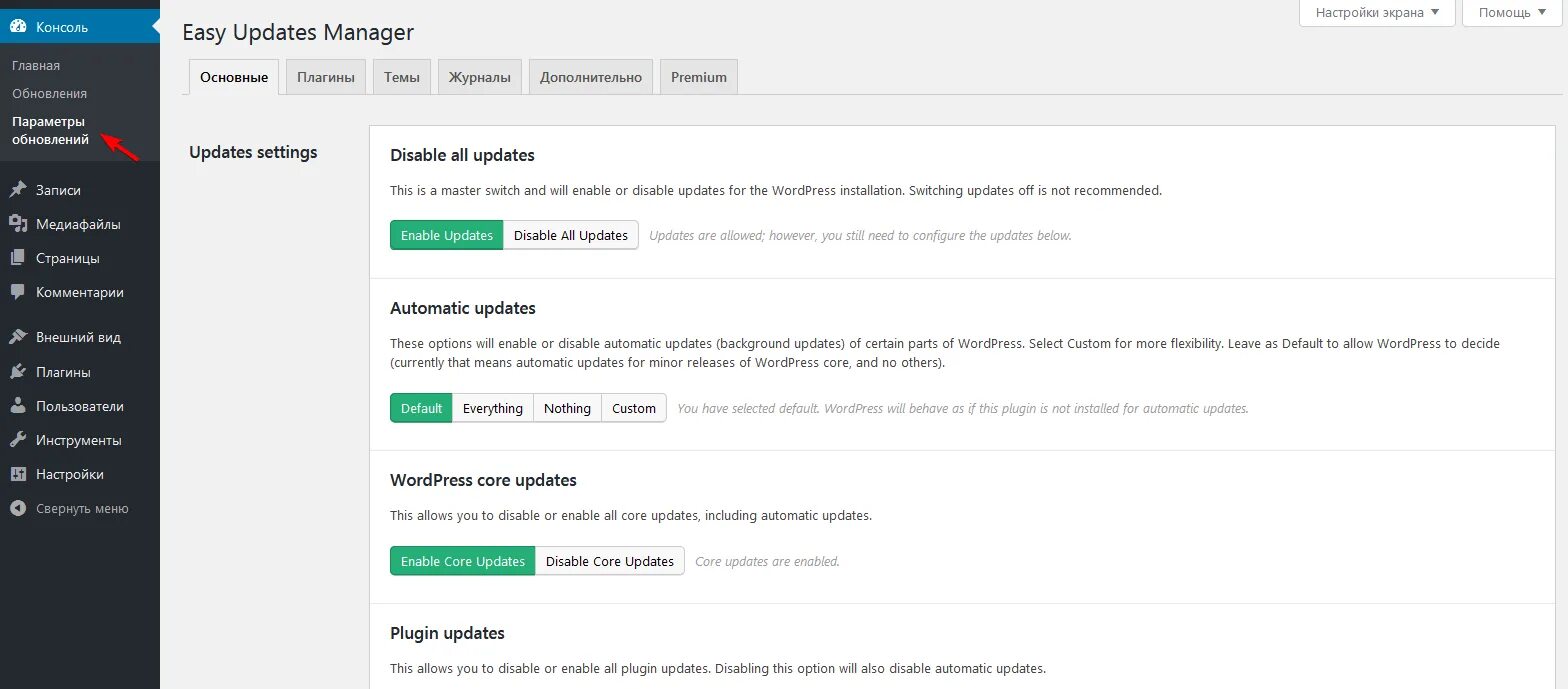The height and width of the screenshot is (689, 1568).
Task: Open the Медиафайлы menu item
Action: [x=80, y=224]
